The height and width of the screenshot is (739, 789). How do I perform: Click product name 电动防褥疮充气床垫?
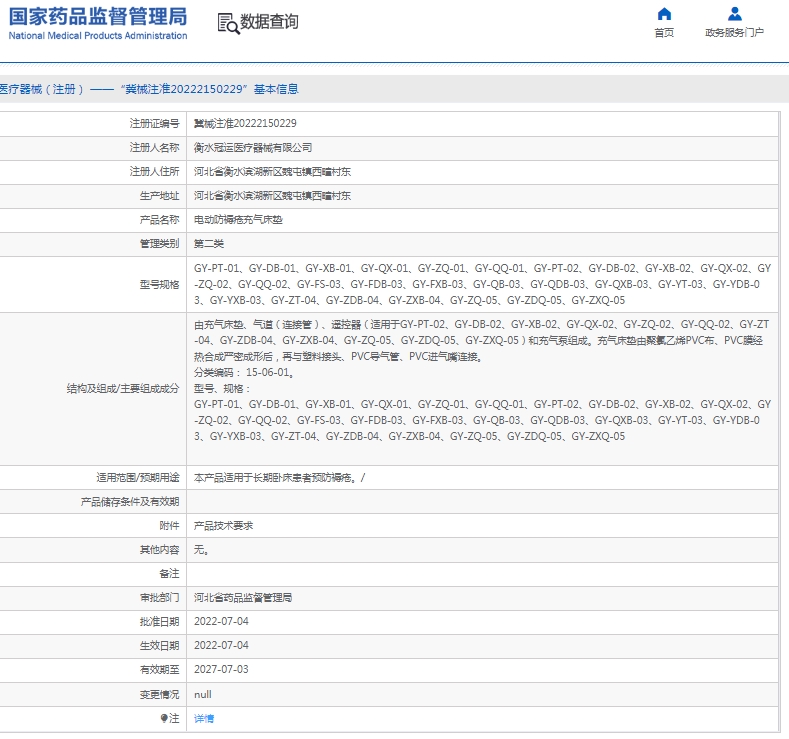[238, 220]
